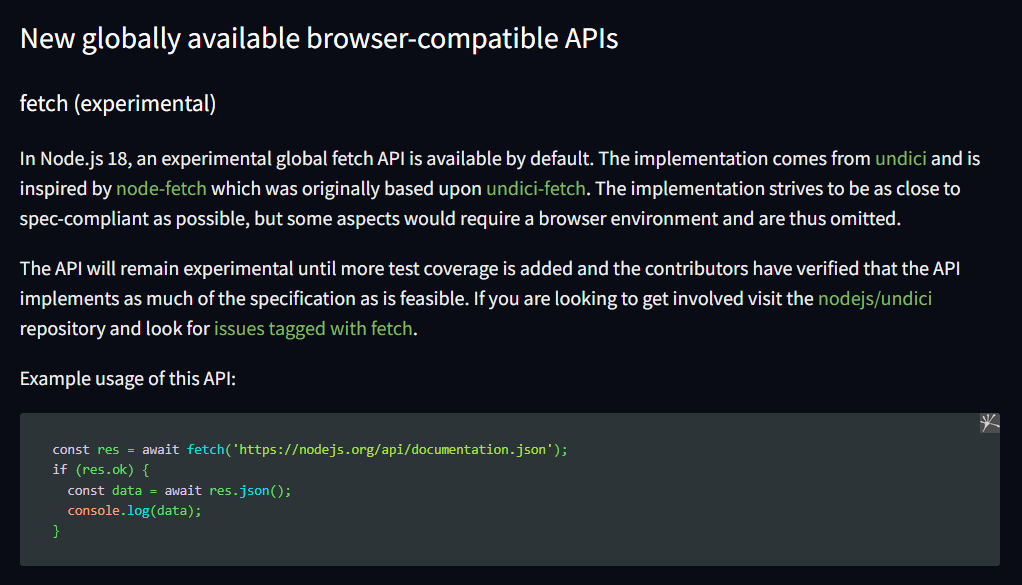Click the 'New globally available browser-compatible APIs' heading

click(x=319, y=38)
